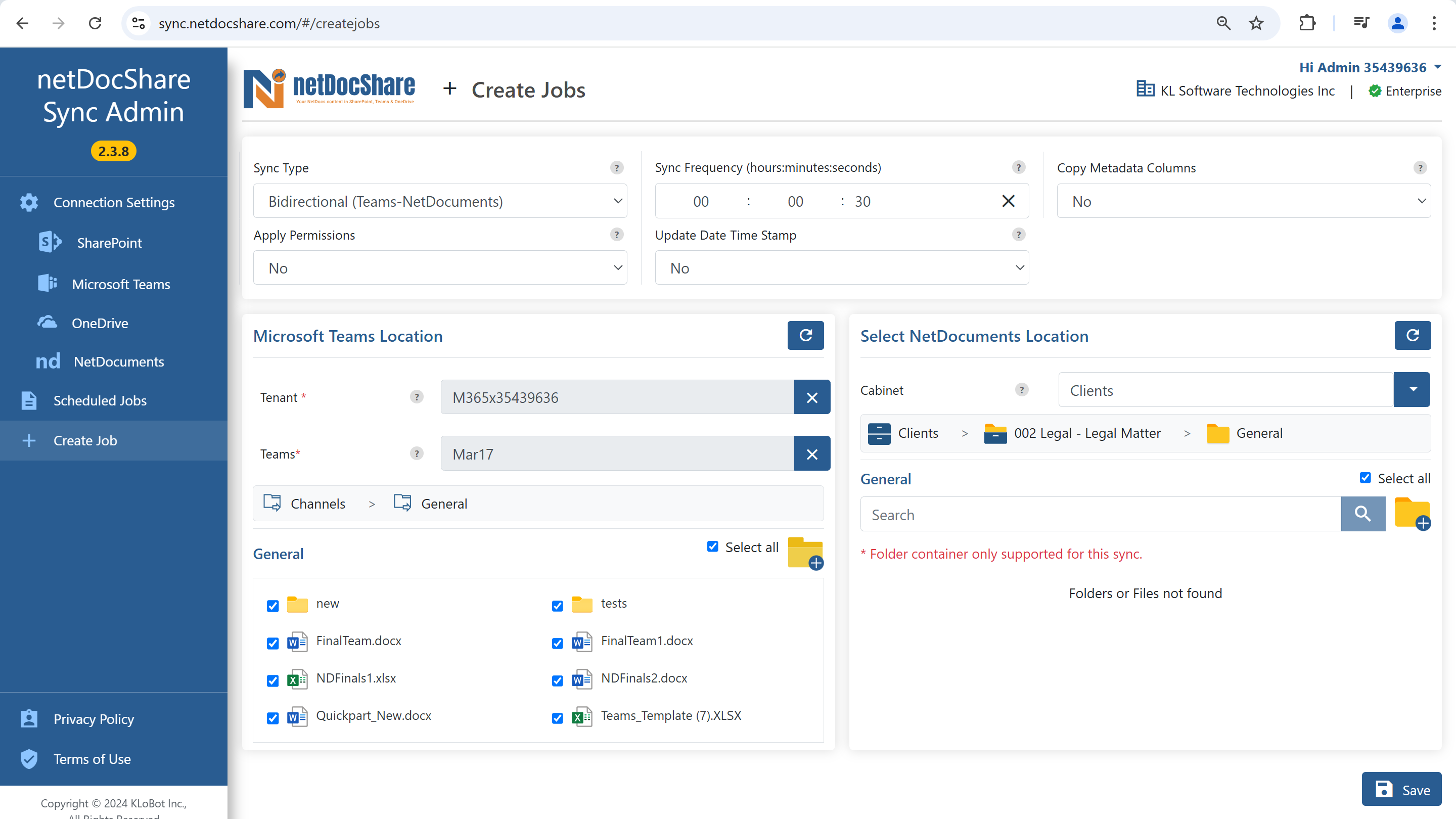Open help for Sync Type
The height and width of the screenshot is (819, 1456).
(617, 168)
